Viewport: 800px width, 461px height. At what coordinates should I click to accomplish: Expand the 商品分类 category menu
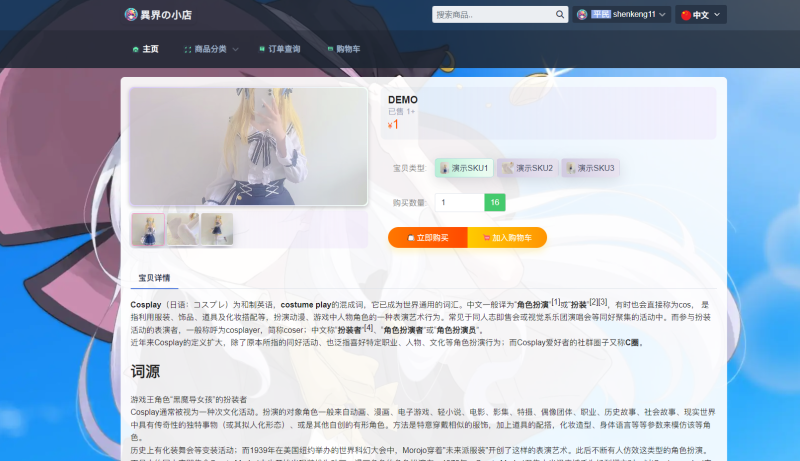(211, 49)
